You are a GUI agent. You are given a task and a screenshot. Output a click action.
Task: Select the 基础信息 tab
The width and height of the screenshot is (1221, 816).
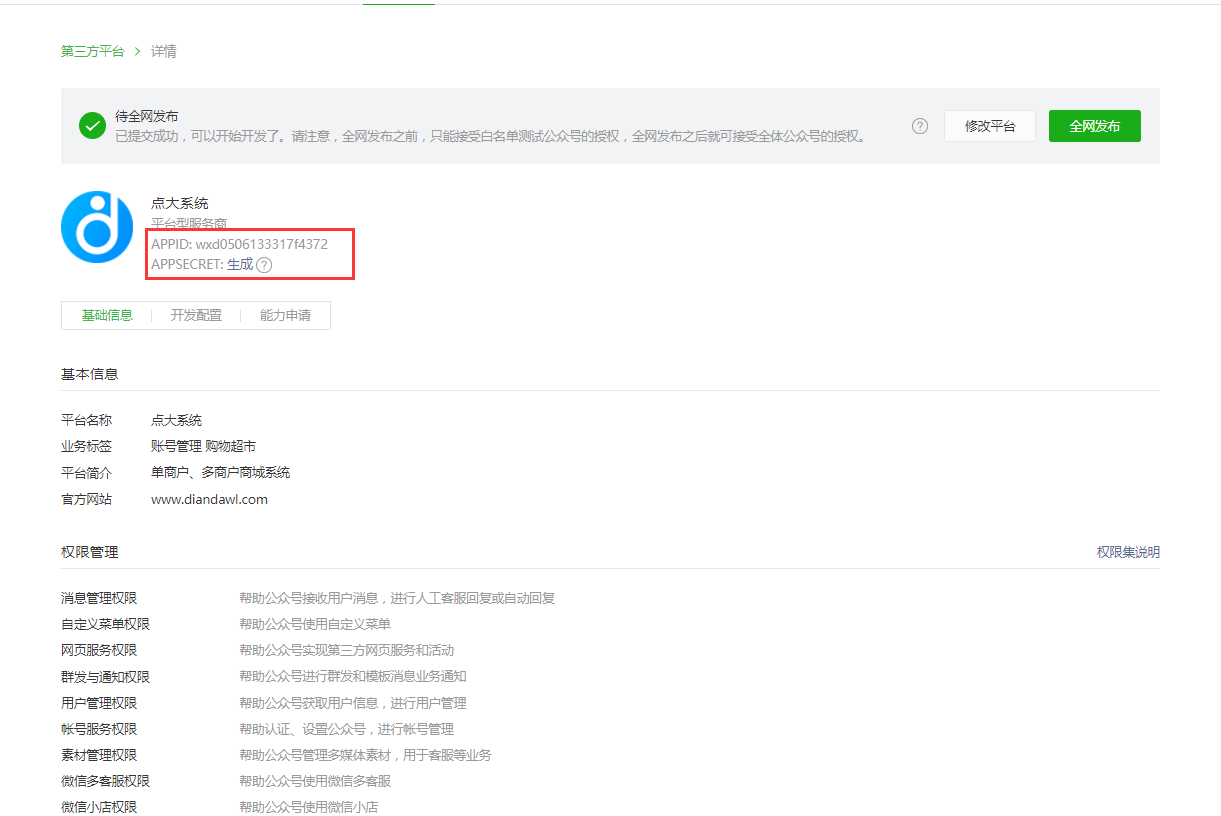107,315
